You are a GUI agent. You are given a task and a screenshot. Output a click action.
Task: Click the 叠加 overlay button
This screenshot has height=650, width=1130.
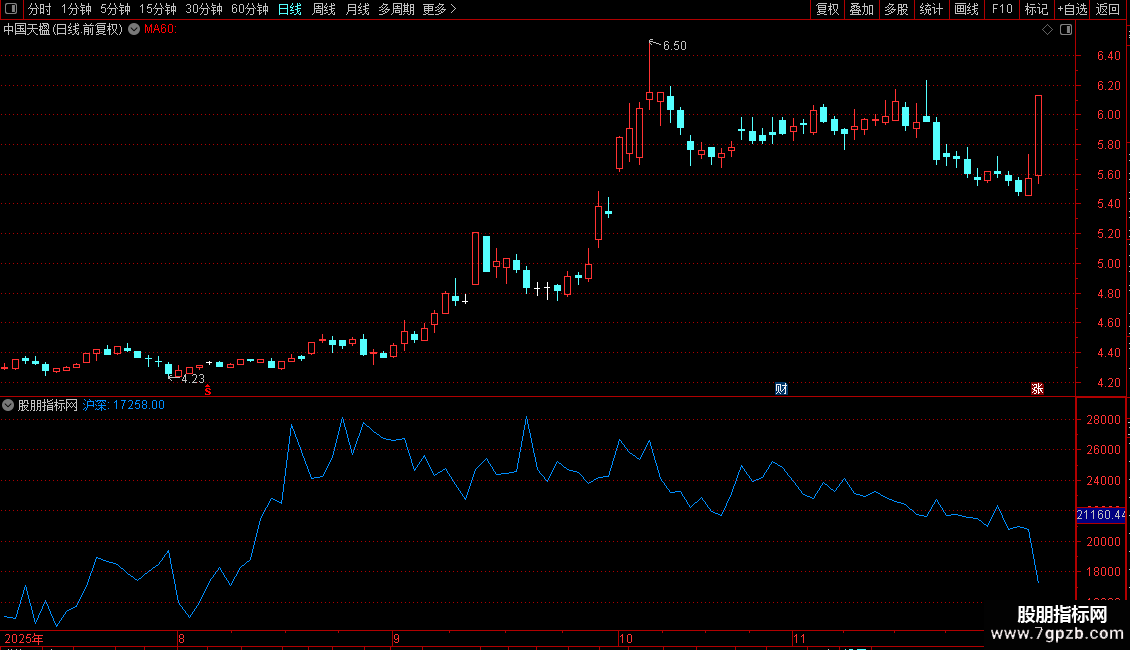(x=862, y=9)
